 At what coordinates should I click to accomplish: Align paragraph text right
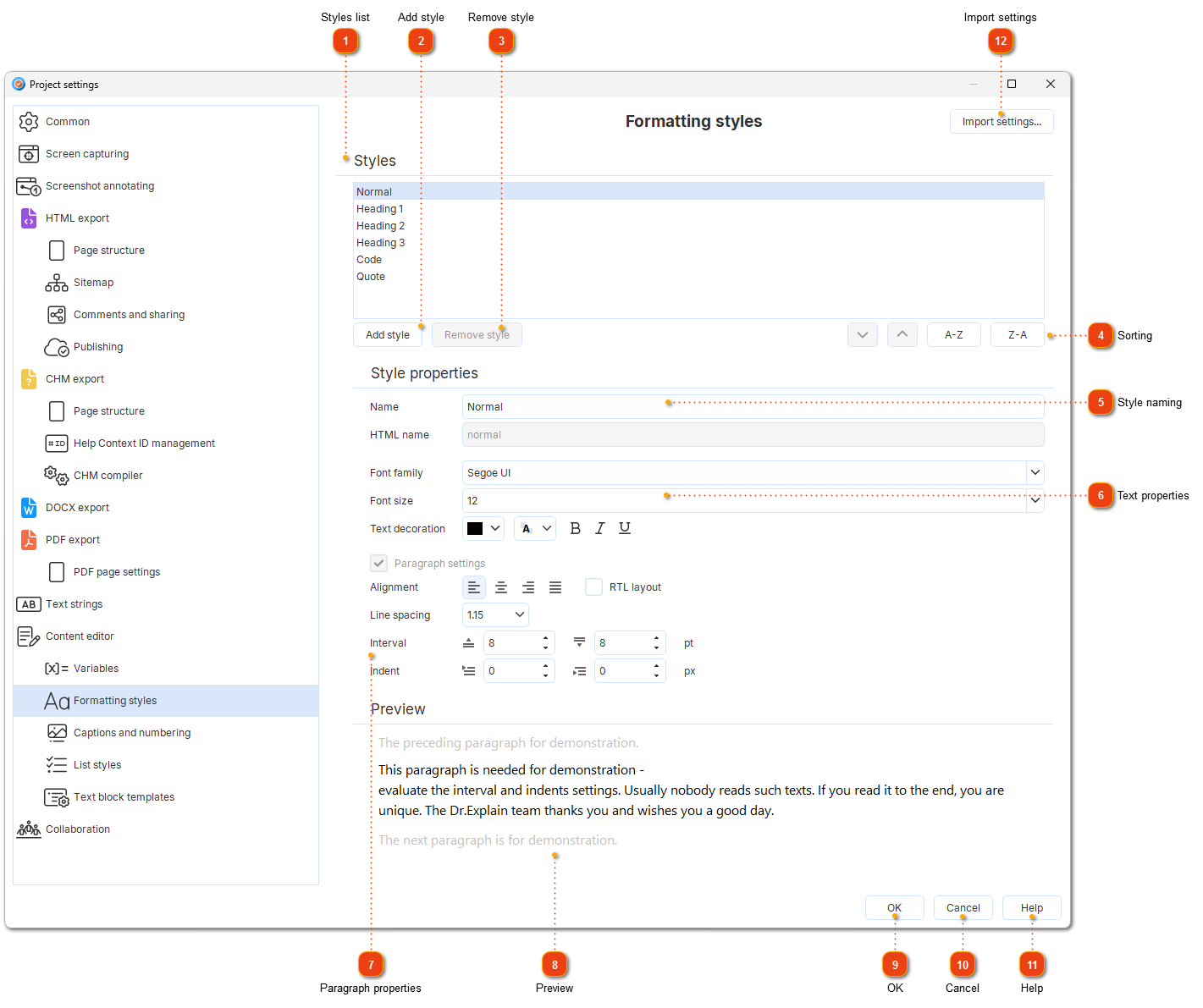coord(528,587)
